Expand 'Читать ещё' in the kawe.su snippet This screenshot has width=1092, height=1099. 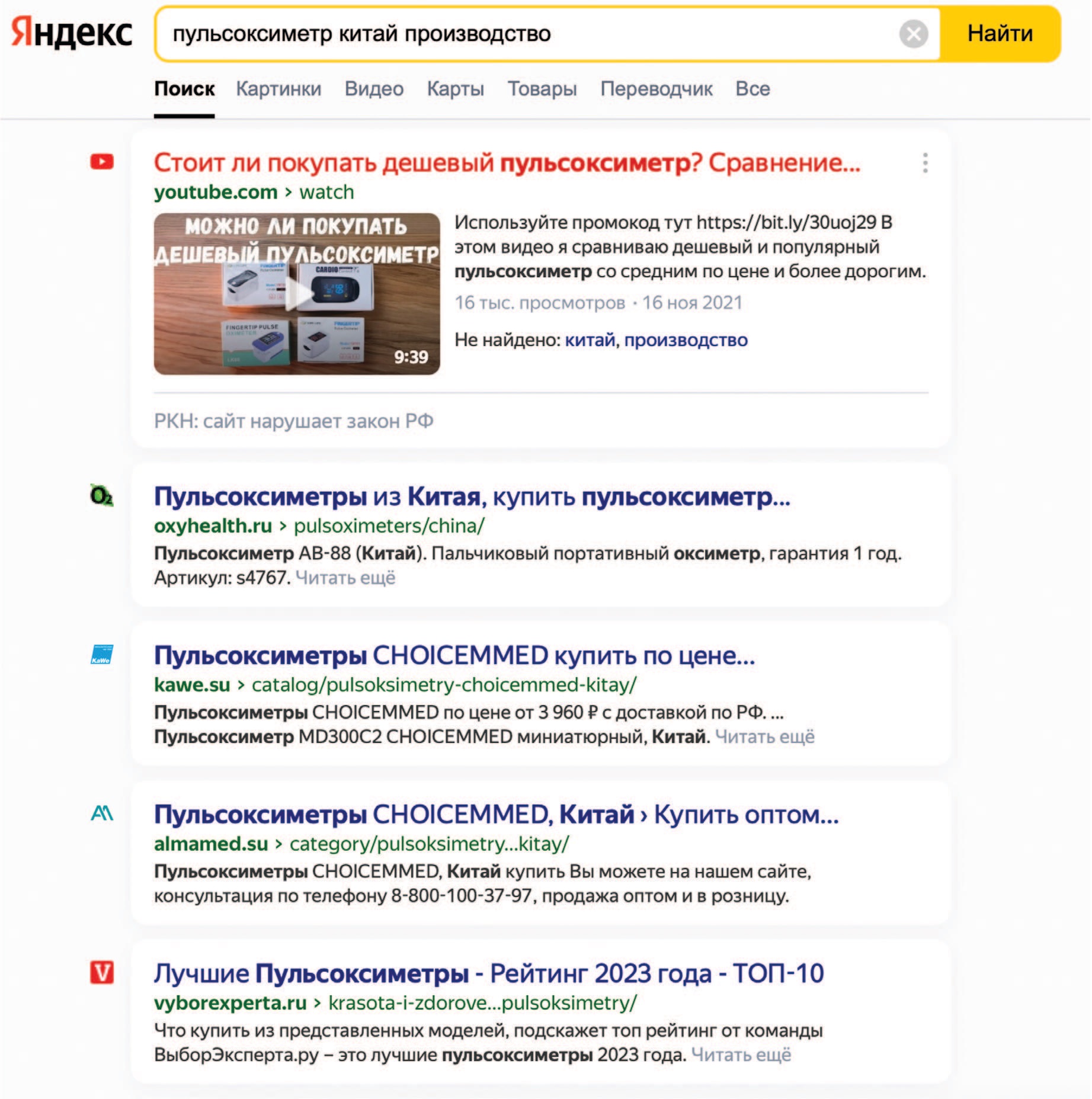(x=765, y=736)
